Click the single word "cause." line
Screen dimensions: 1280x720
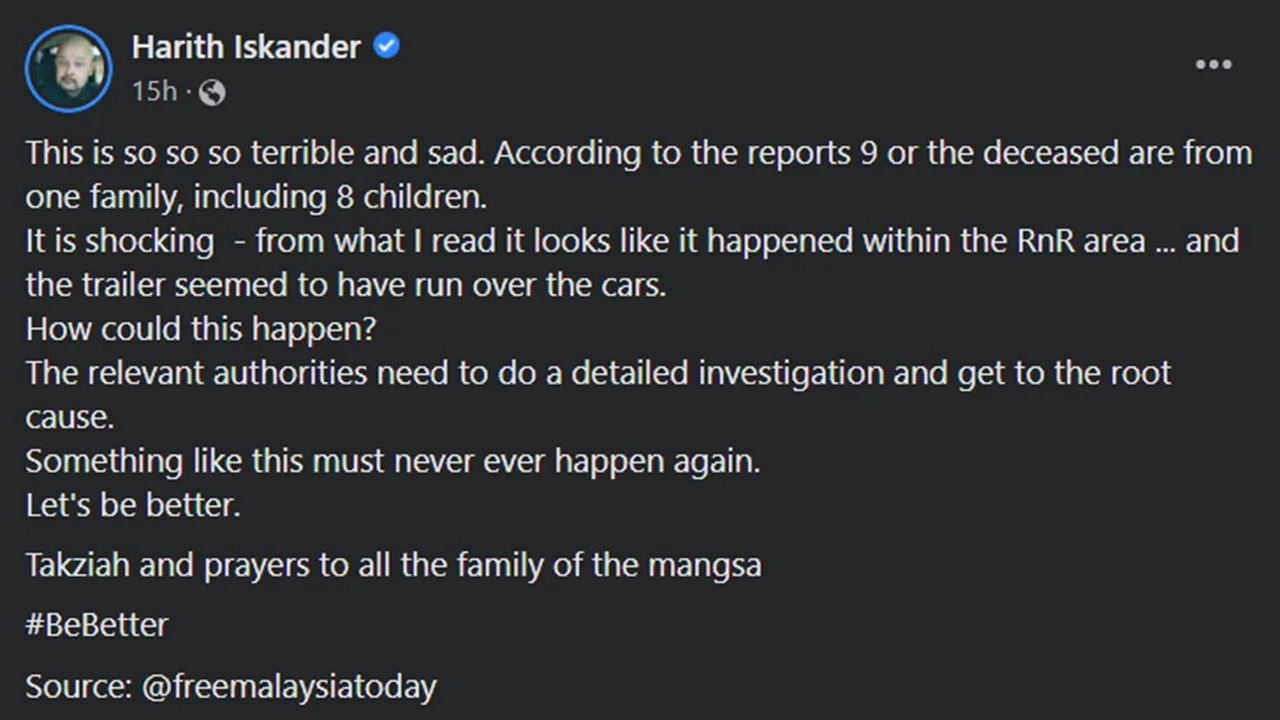(x=70, y=417)
